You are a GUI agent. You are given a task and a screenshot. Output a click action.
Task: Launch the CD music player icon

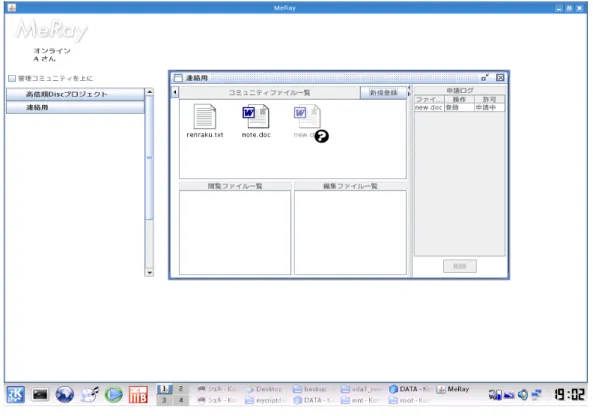[90, 394]
